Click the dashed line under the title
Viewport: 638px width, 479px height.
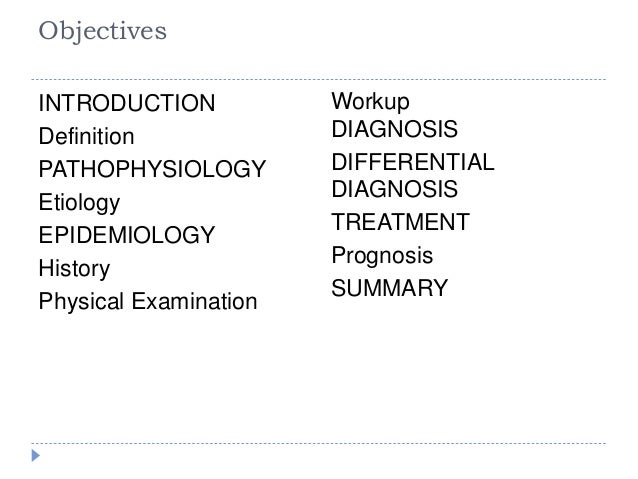pyautogui.click(x=319, y=79)
